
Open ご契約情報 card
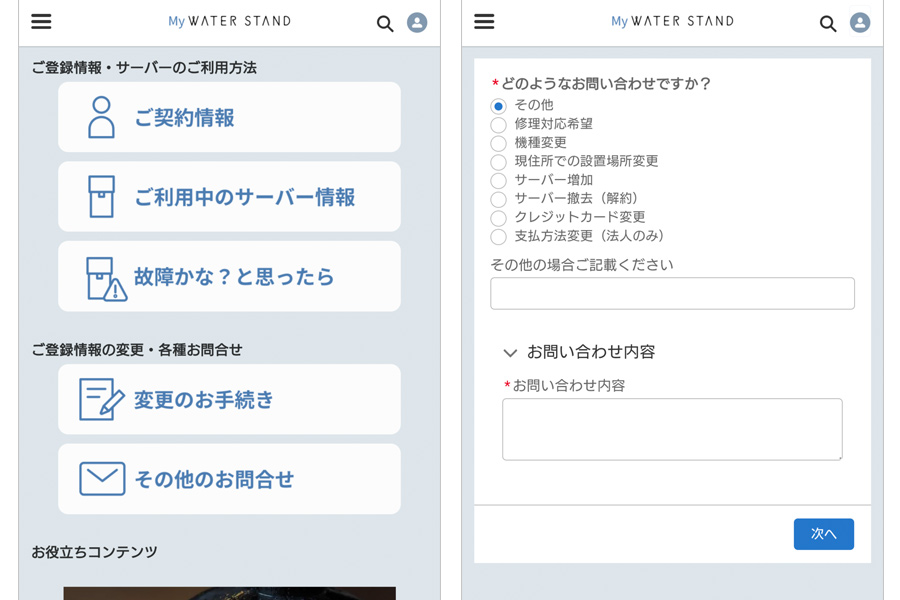point(229,117)
